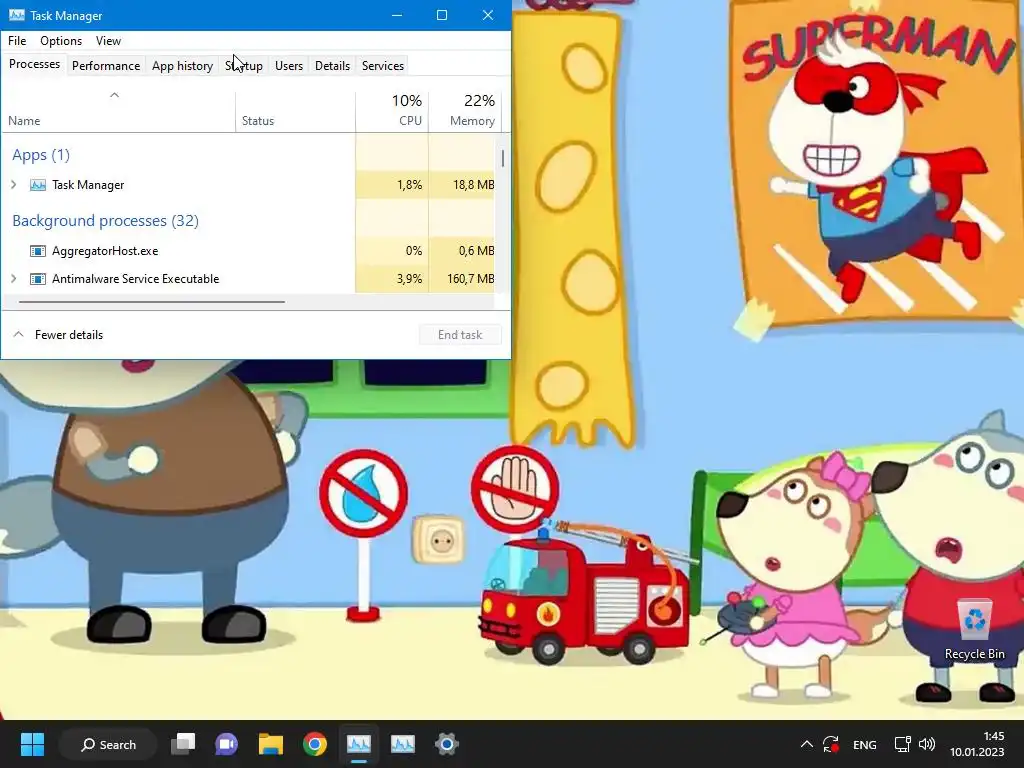Switch to the Details tab

(332, 65)
